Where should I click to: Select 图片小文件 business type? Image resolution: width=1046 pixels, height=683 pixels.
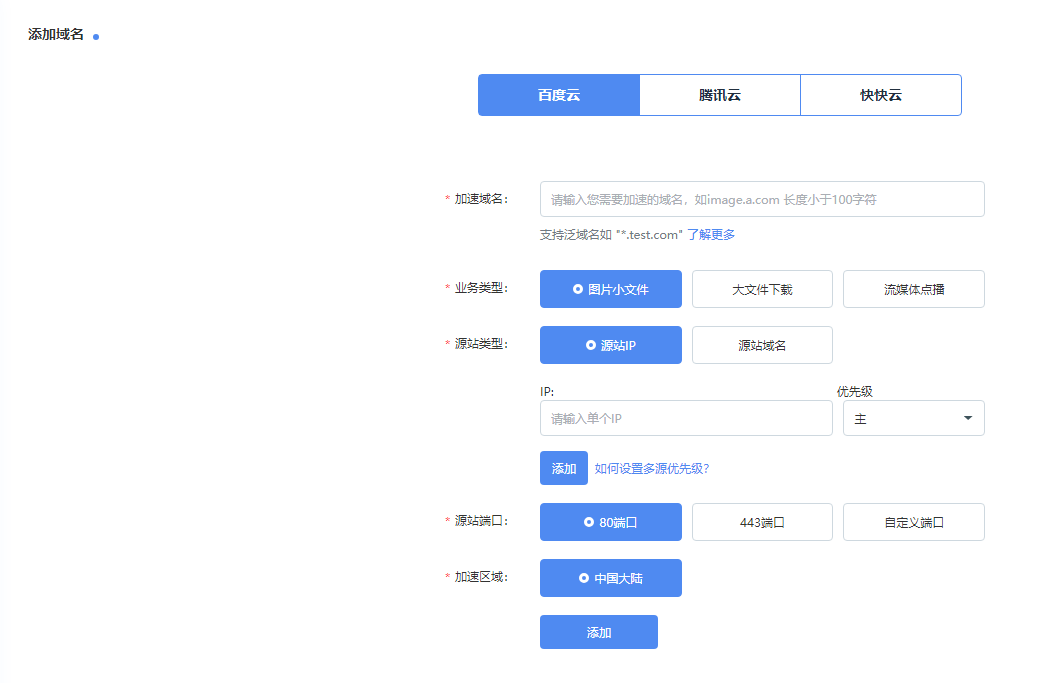610,289
